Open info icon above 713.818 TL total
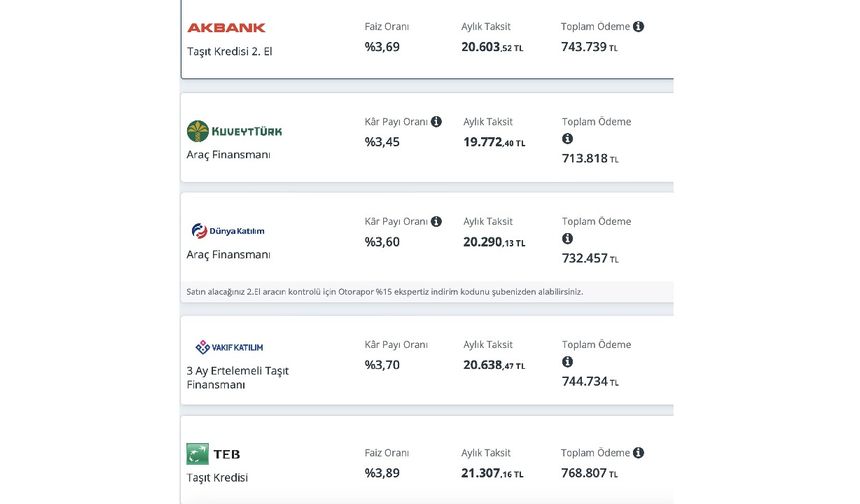The image size is (860, 504). pyautogui.click(x=568, y=139)
